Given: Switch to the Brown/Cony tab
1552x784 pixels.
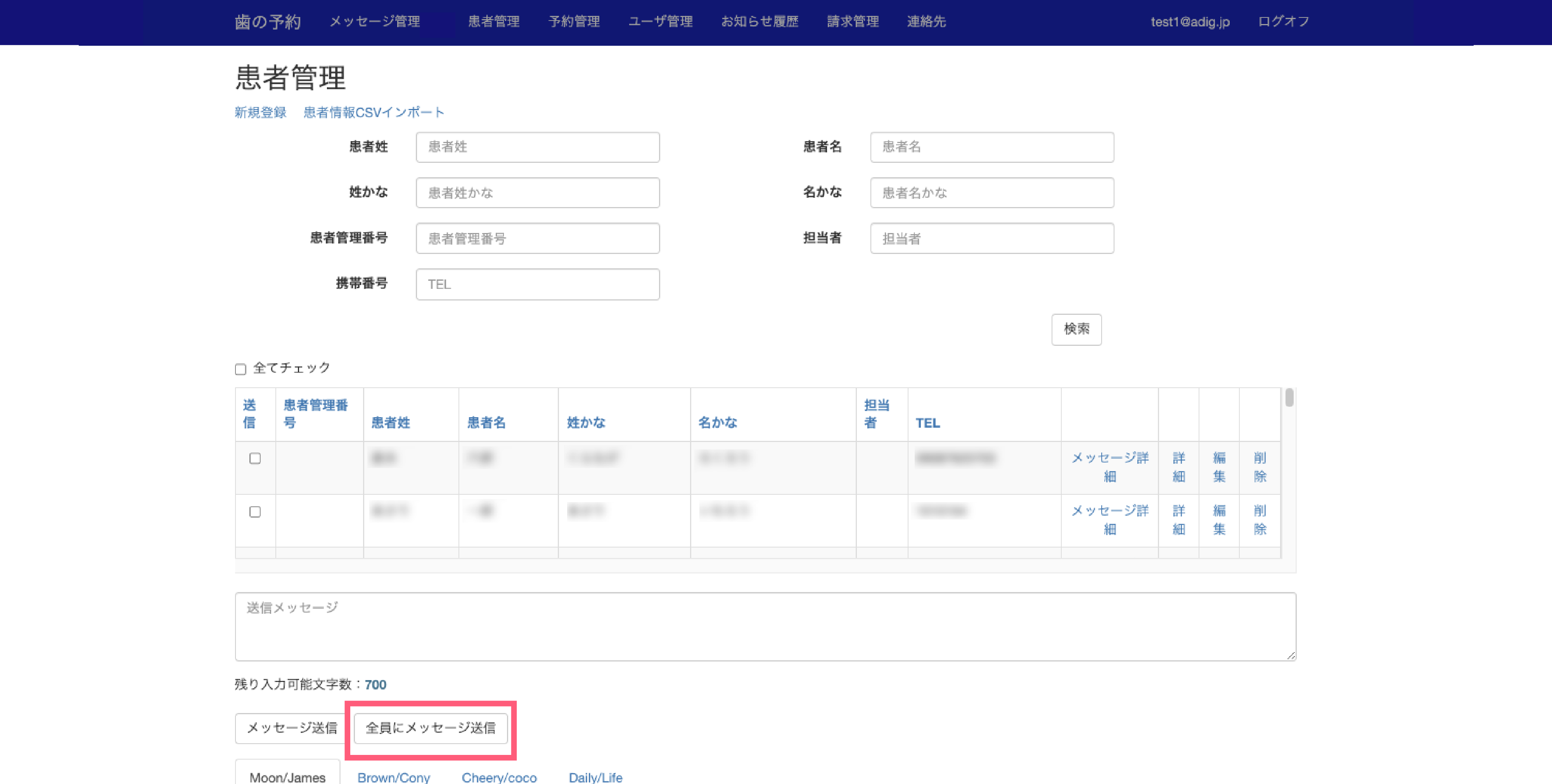Looking at the screenshot, I should pos(393,777).
